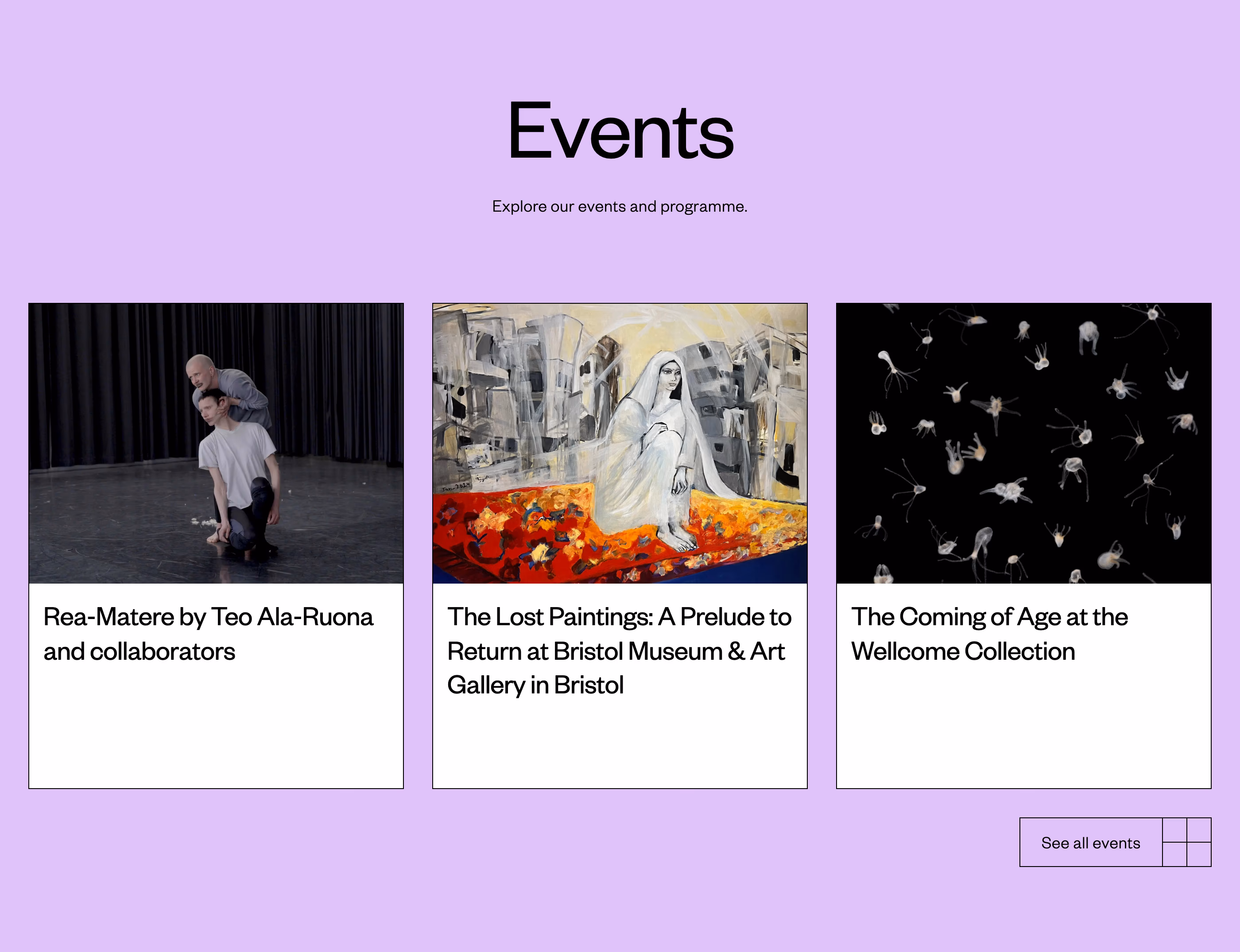The height and width of the screenshot is (952, 1240).
Task: Open "The Lost Paintings: A Prelude to Return" title
Action: 619,650
